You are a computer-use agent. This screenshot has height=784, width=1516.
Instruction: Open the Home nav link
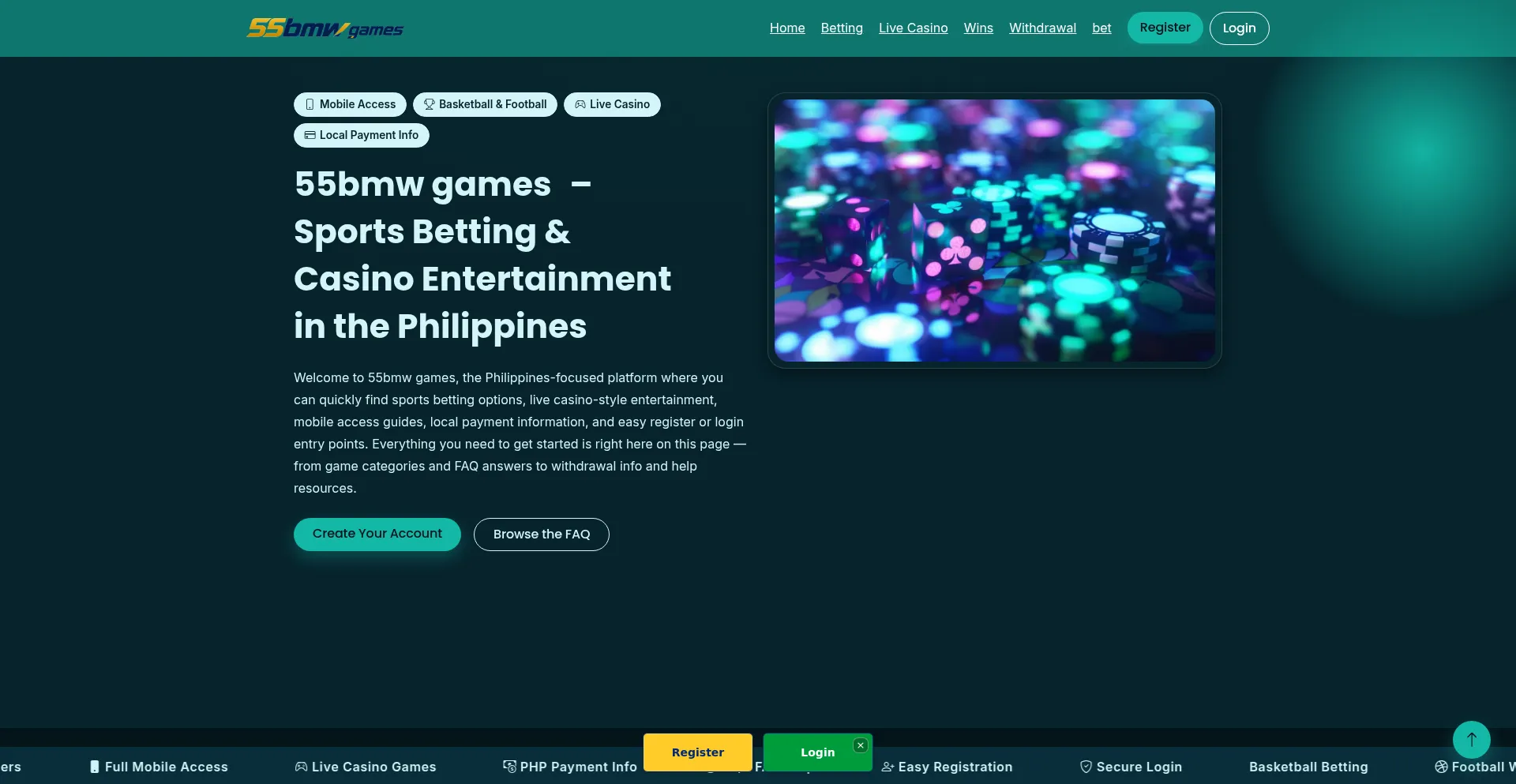click(x=787, y=28)
